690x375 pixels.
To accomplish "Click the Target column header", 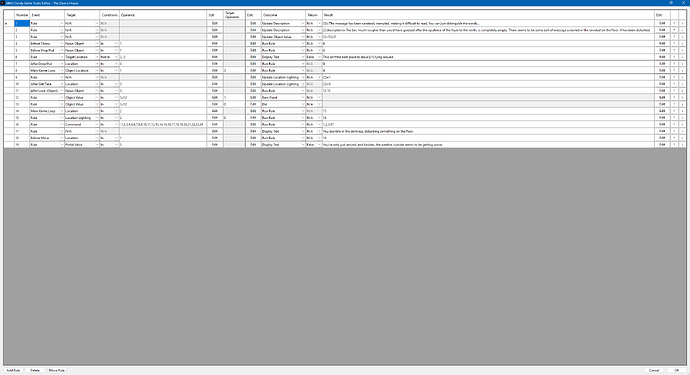I will 82,15.
